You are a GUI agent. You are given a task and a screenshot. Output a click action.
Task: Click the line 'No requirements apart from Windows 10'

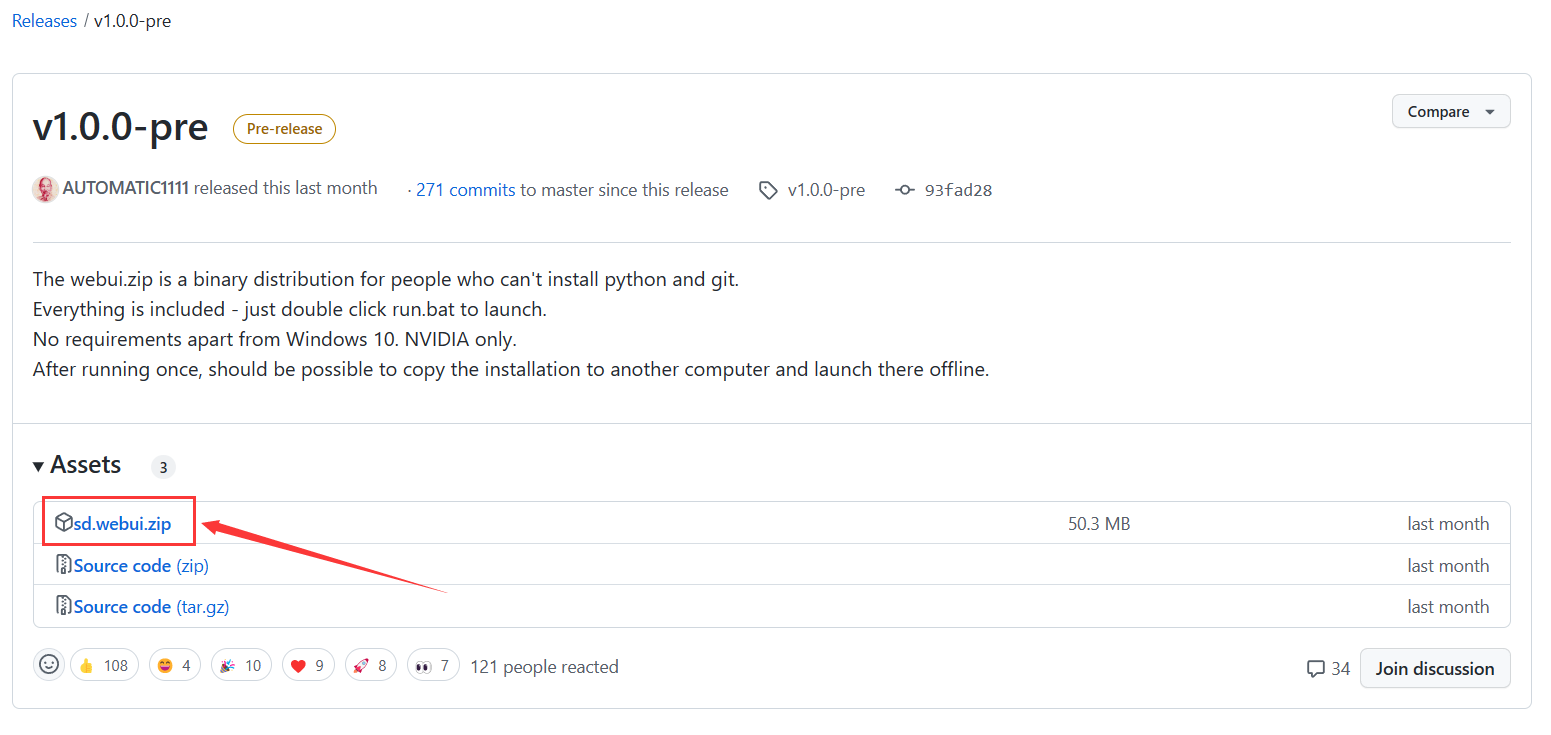coord(275,339)
